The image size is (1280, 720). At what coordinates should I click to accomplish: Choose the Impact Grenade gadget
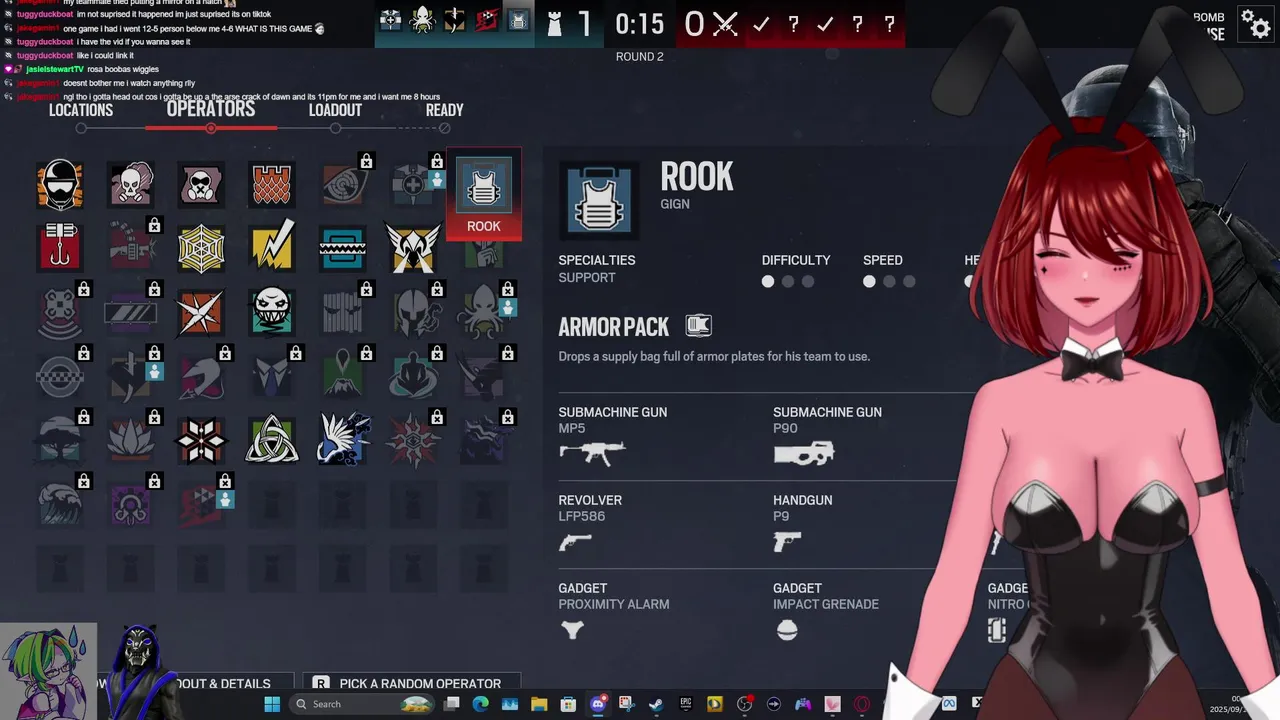coord(787,629)
